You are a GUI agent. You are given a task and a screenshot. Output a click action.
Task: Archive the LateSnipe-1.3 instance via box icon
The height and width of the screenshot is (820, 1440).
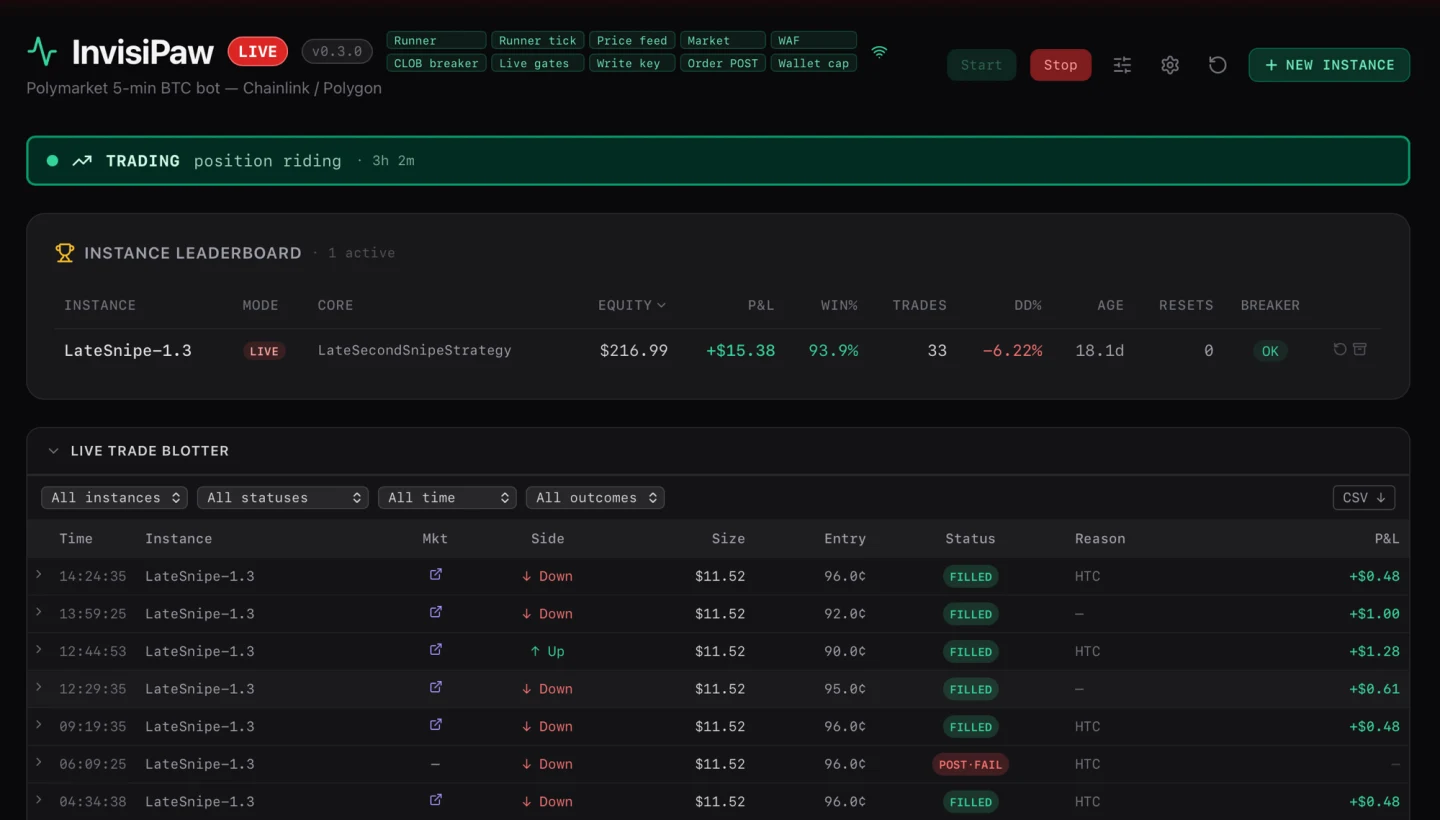[x=1359, y=349]
